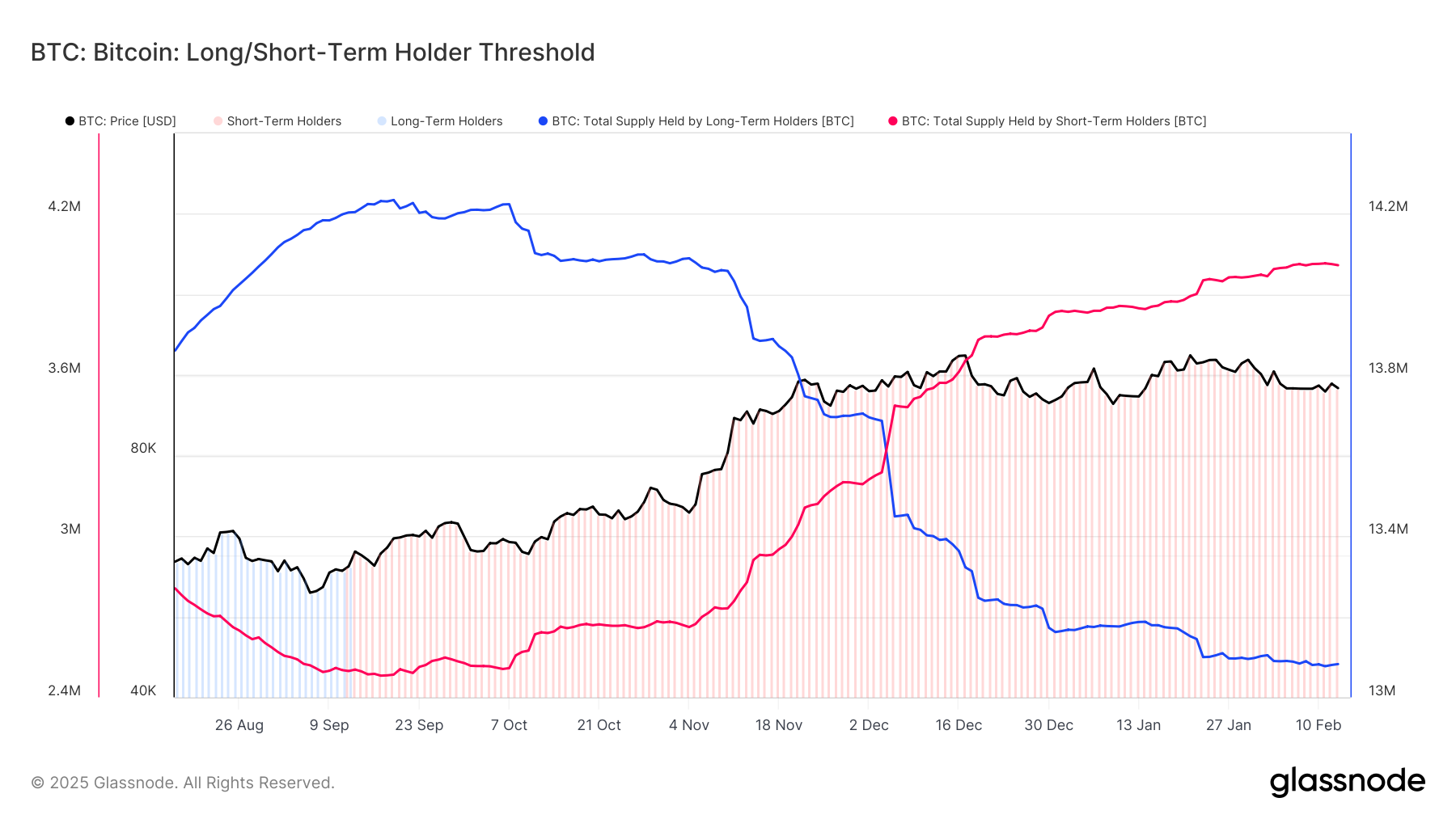Click the chart title text
Viewport: 1456px width, 819px height.
click(x=312, y=53)
